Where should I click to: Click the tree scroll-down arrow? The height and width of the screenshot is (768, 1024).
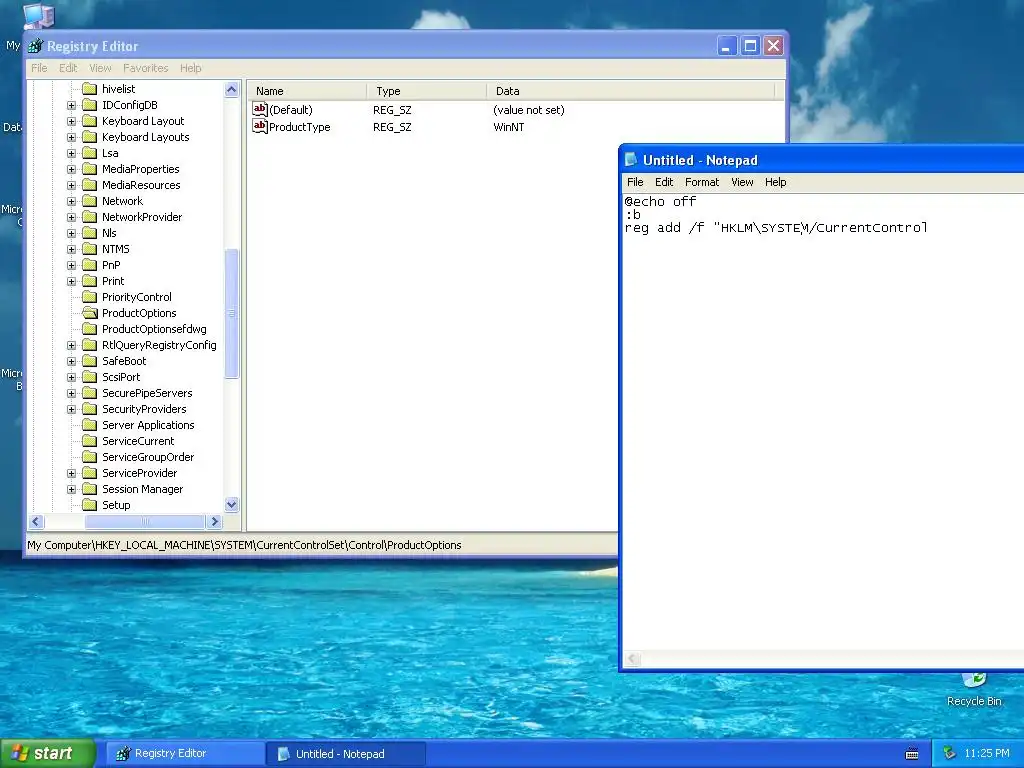tap(231, 504)
